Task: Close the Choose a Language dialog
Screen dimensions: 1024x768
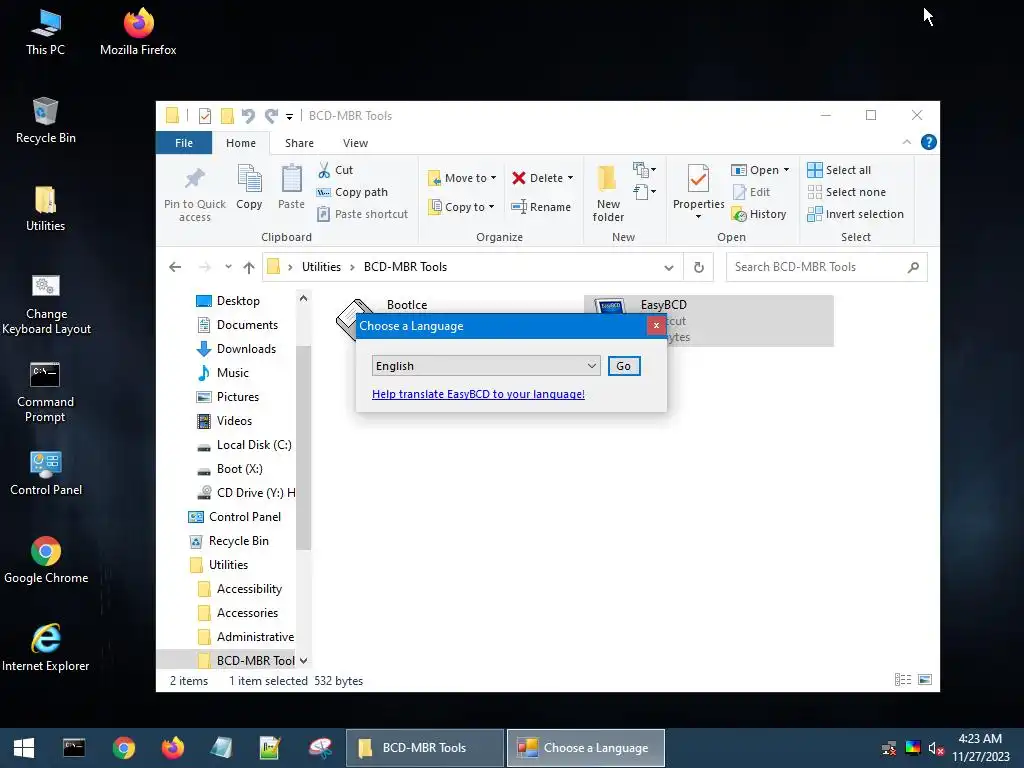Action: pyautogui.click(x=656, y=325)
